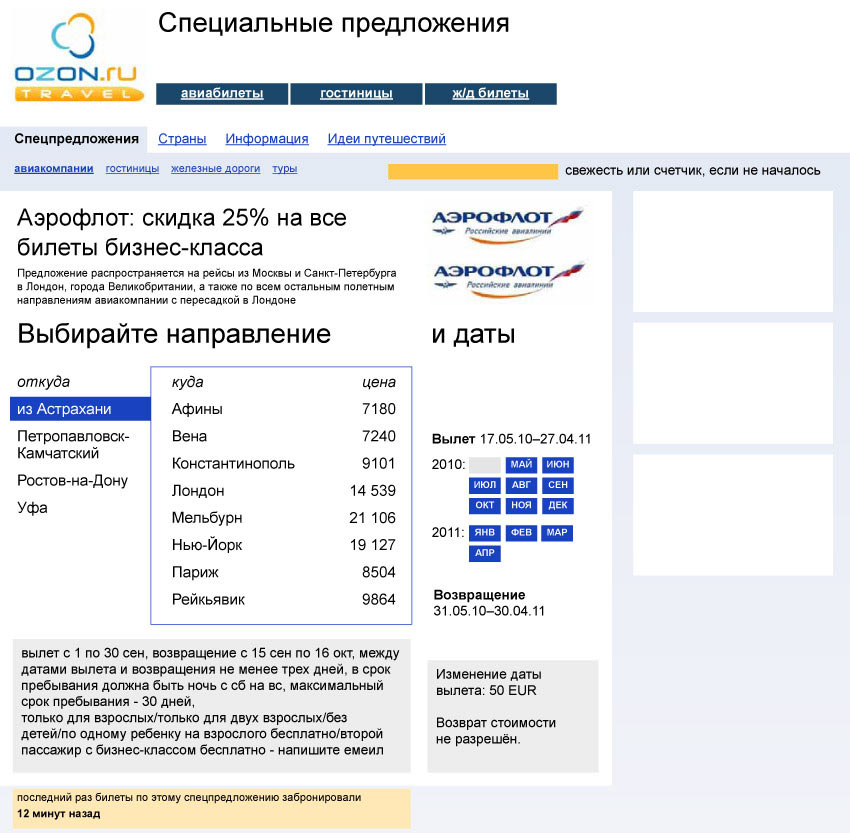Open the ж/д билеты section button

490,94
